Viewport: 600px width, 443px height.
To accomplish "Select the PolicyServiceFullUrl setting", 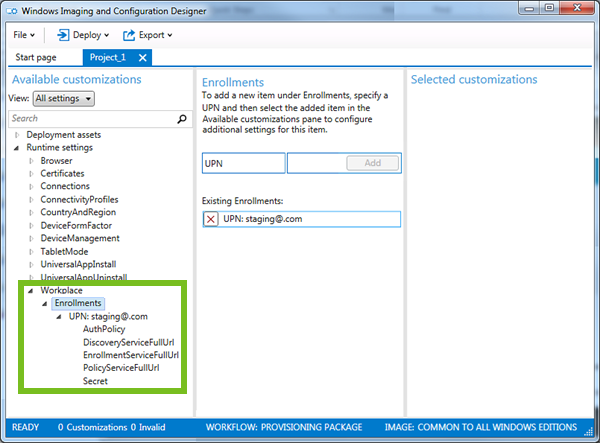I will point(121,368).
